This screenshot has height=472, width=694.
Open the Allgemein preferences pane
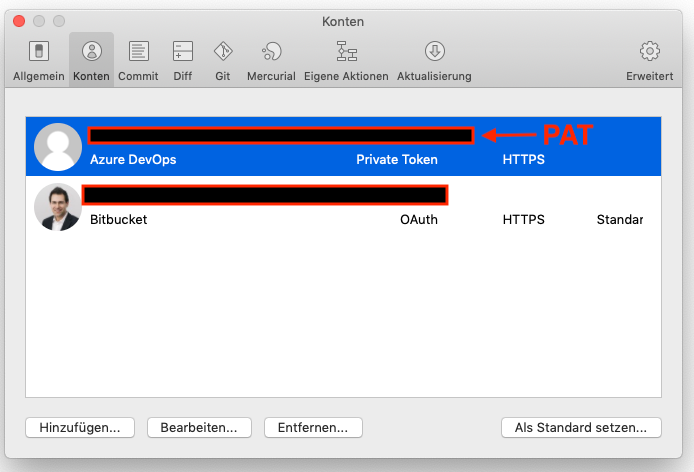[39, 60]
